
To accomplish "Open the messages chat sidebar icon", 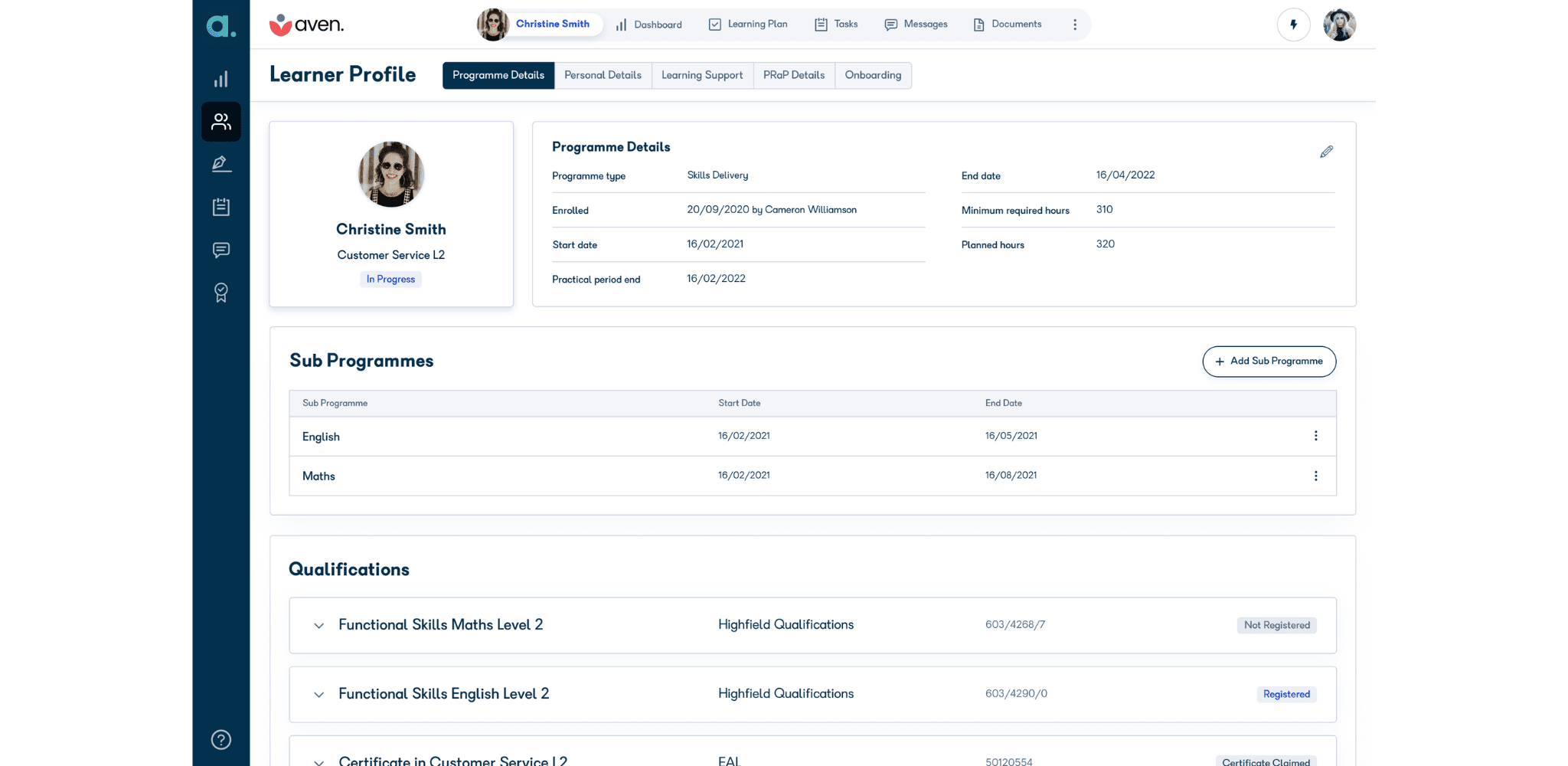I will pos(221,250).
